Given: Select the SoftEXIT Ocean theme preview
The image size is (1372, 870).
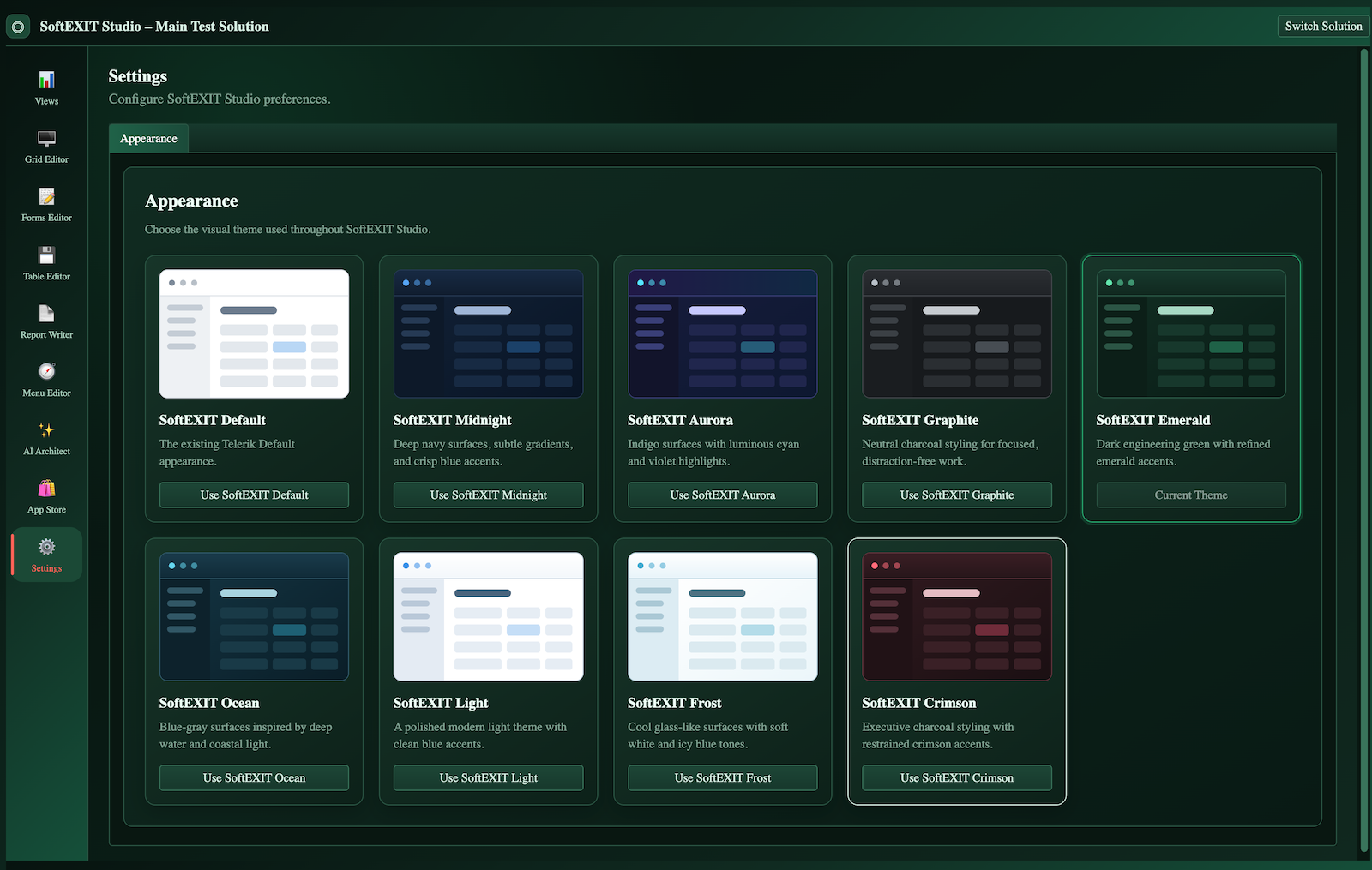Looking at the screenshot, I should tap(254, 617).
